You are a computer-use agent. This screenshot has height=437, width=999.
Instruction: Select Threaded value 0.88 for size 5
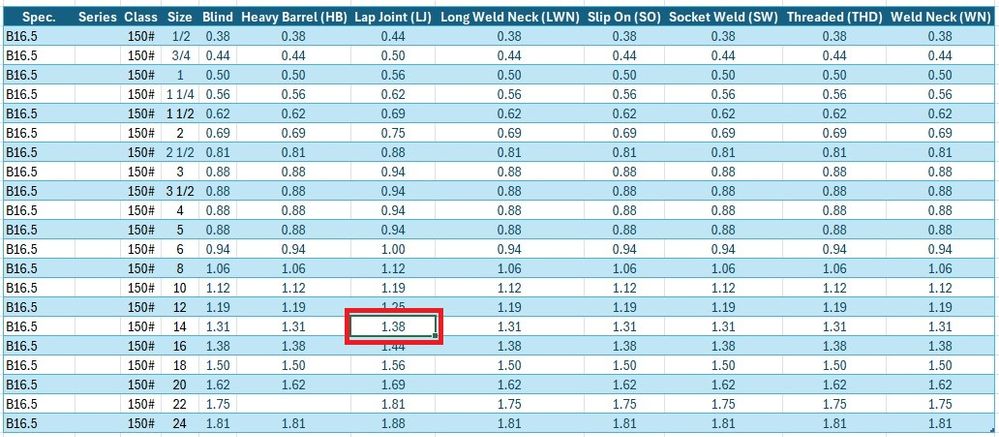pyautogui.click(x=834, y=230)
